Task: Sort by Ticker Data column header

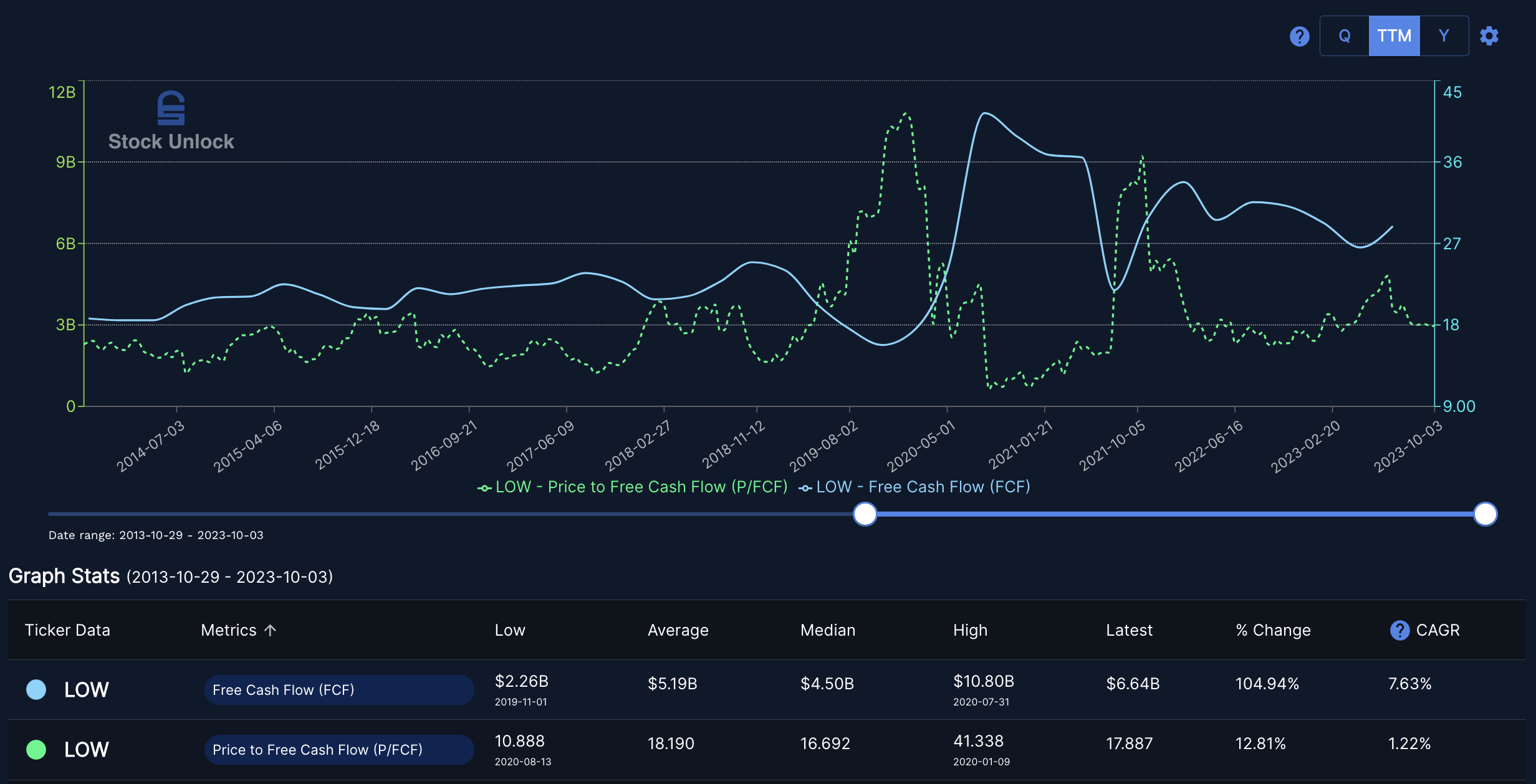Action: point(67,630)
